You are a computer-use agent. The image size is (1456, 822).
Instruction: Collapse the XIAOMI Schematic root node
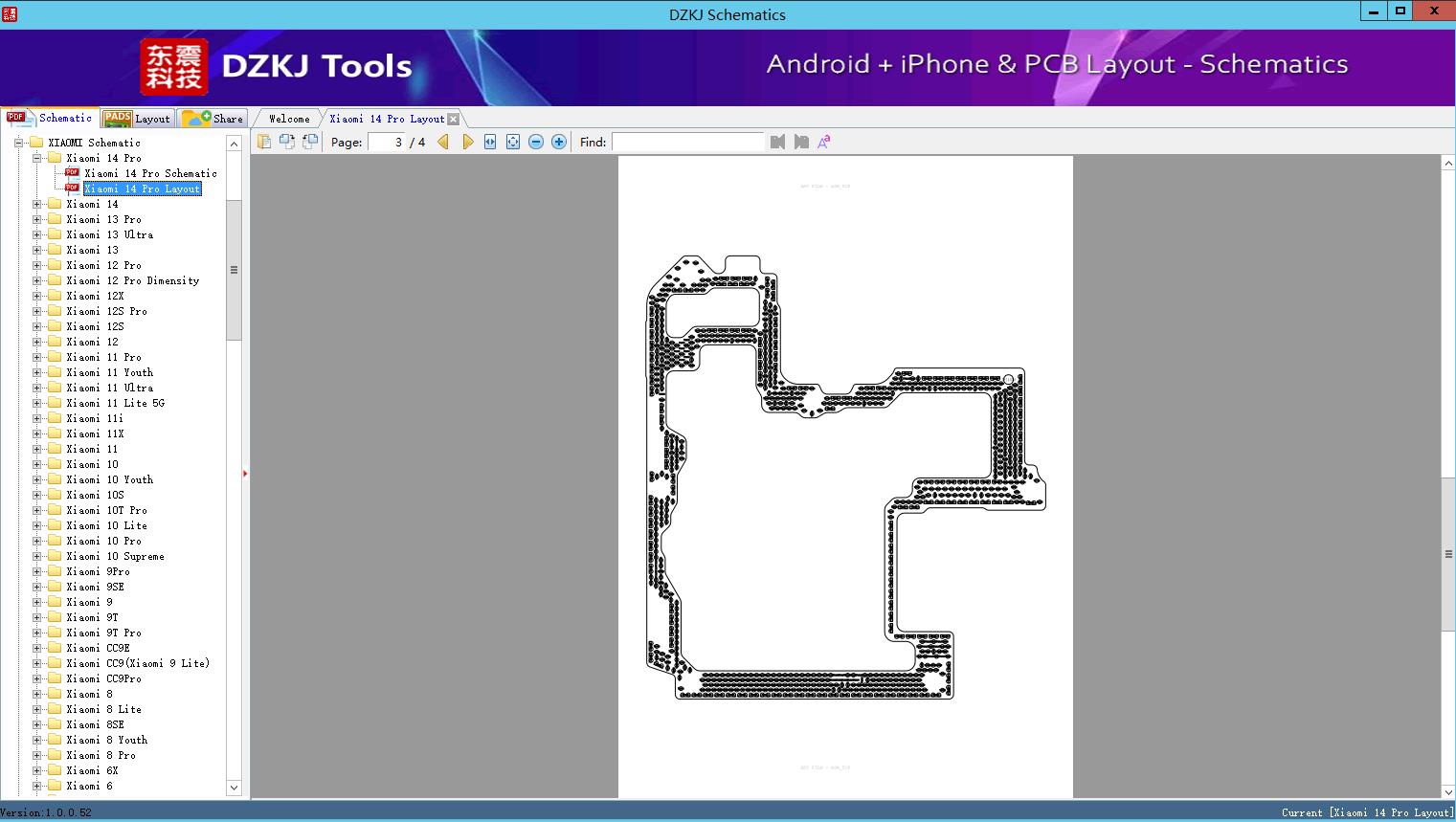[x=18, y=143]
